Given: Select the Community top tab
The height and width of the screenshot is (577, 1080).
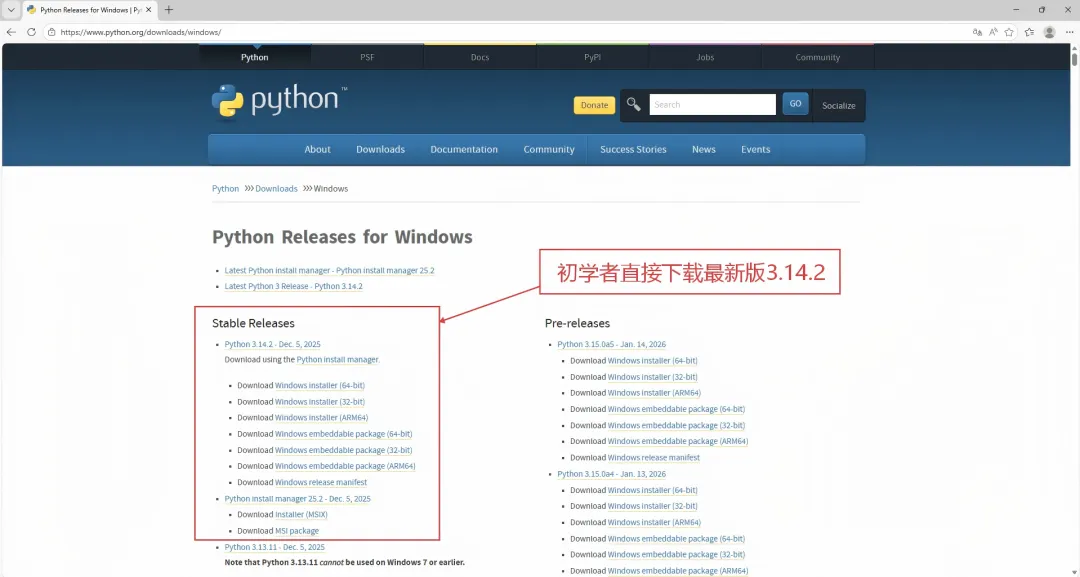Looking at the screenshot, I should pyautogui.click(x=818, y=57).
